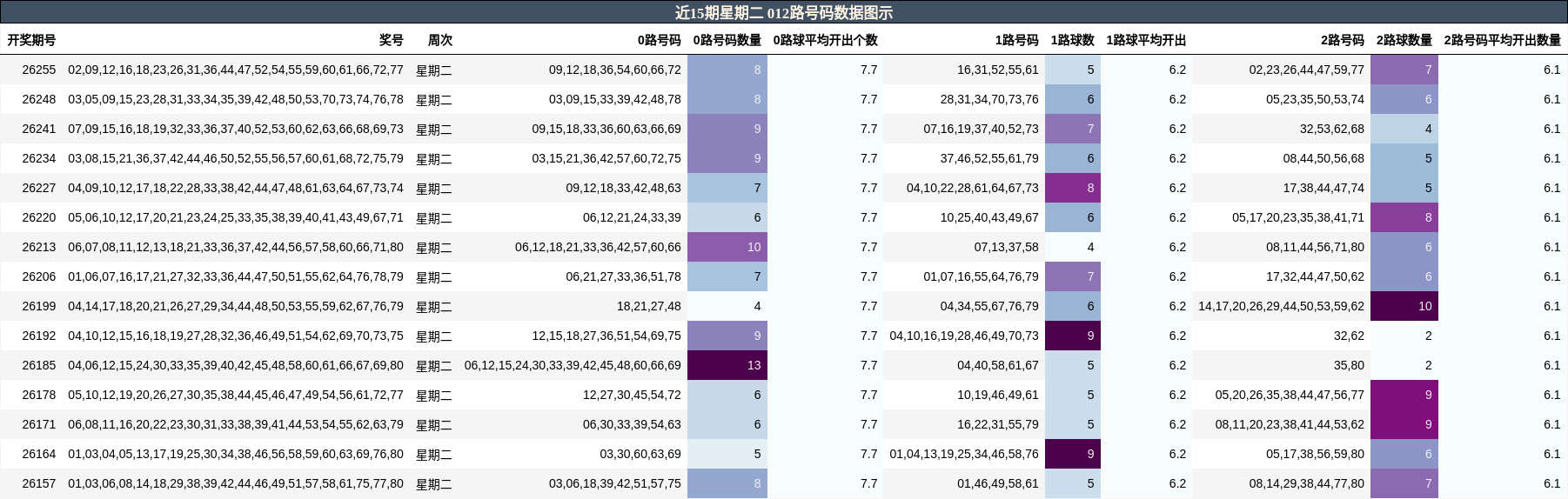Click the 1路 count 8 in row 26227

[1073, 188]
